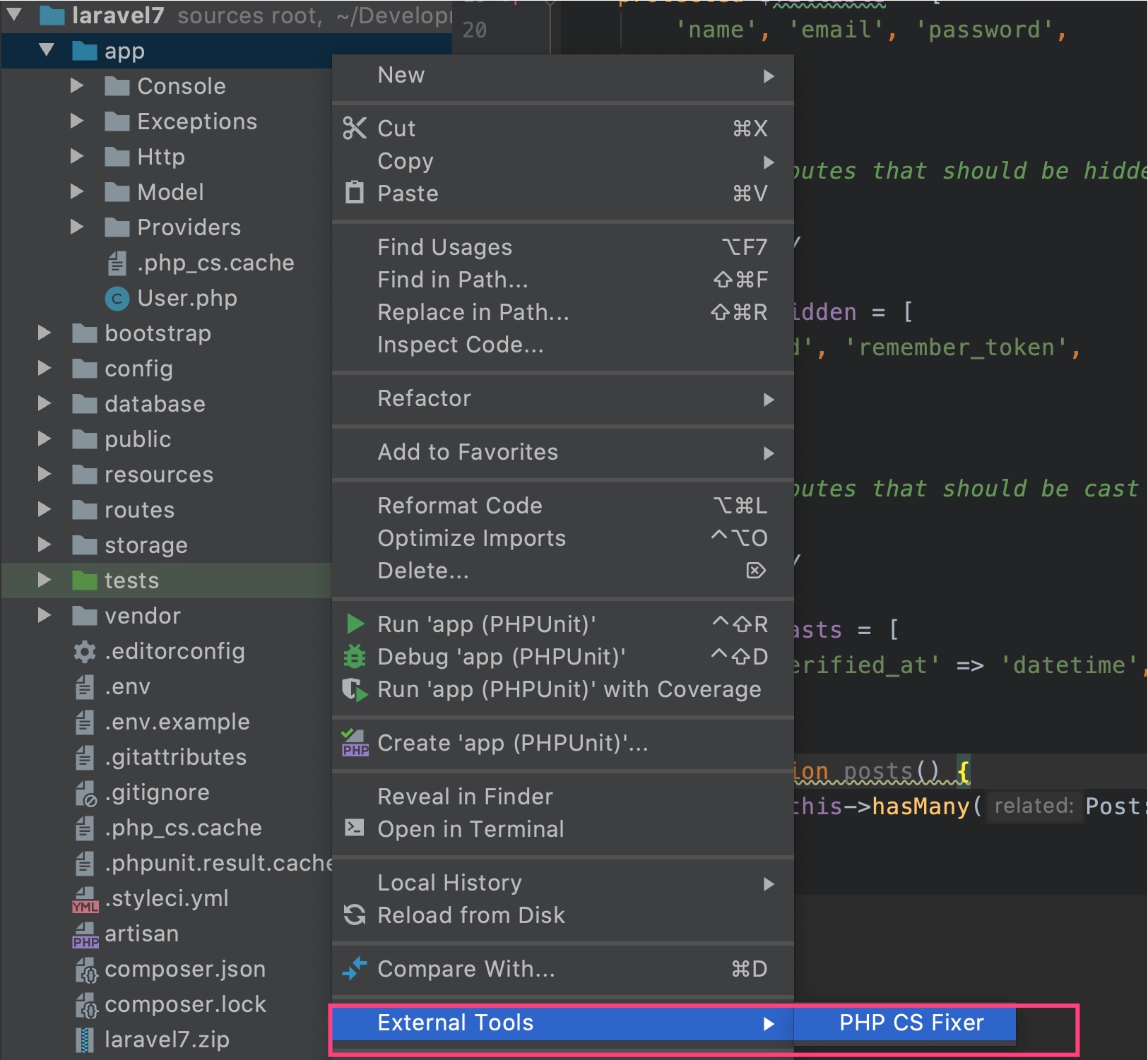
Task: Open External Tools submenu
Action: point(562,1023)
